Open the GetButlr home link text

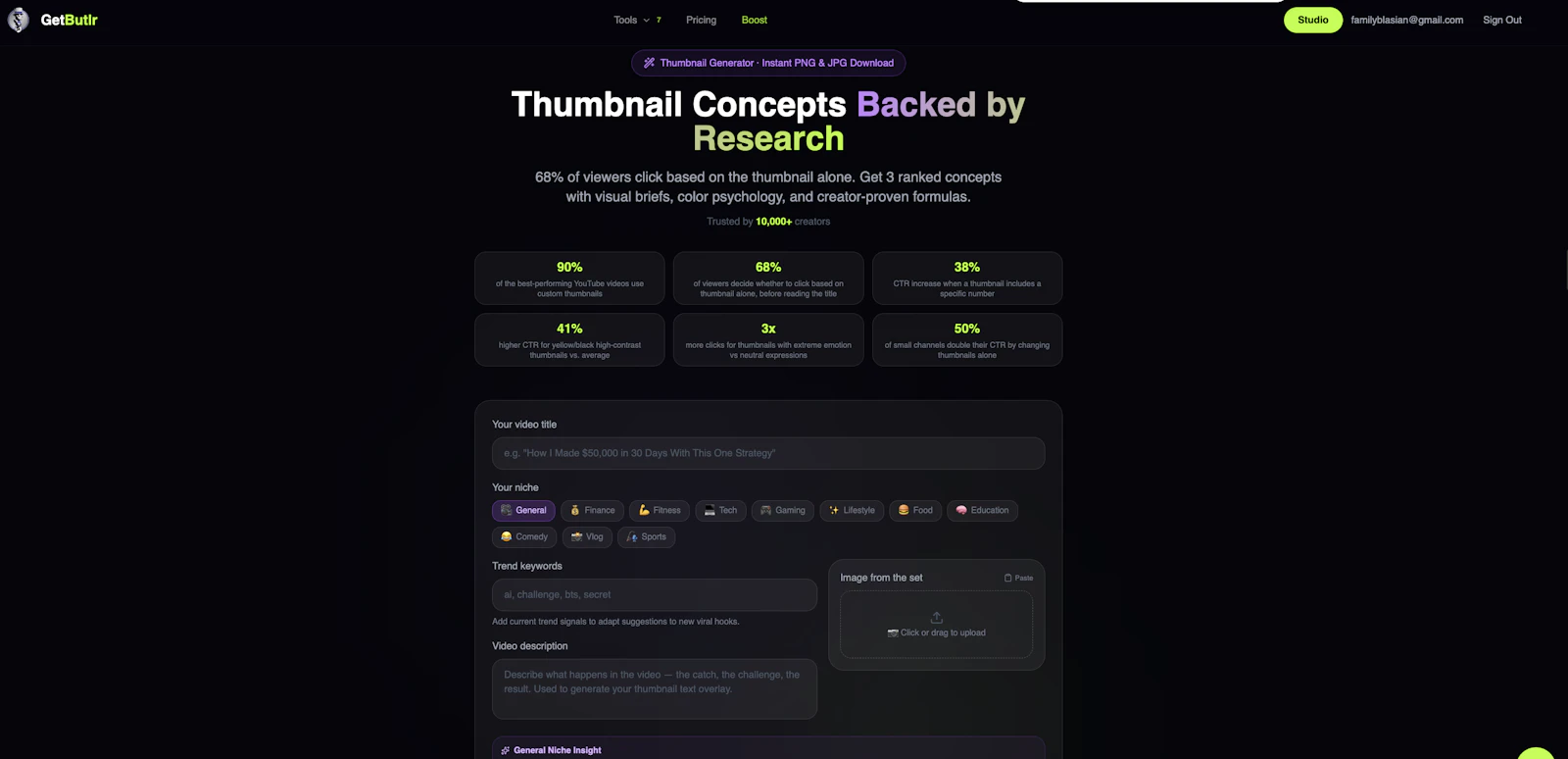(x=69, y=20)
